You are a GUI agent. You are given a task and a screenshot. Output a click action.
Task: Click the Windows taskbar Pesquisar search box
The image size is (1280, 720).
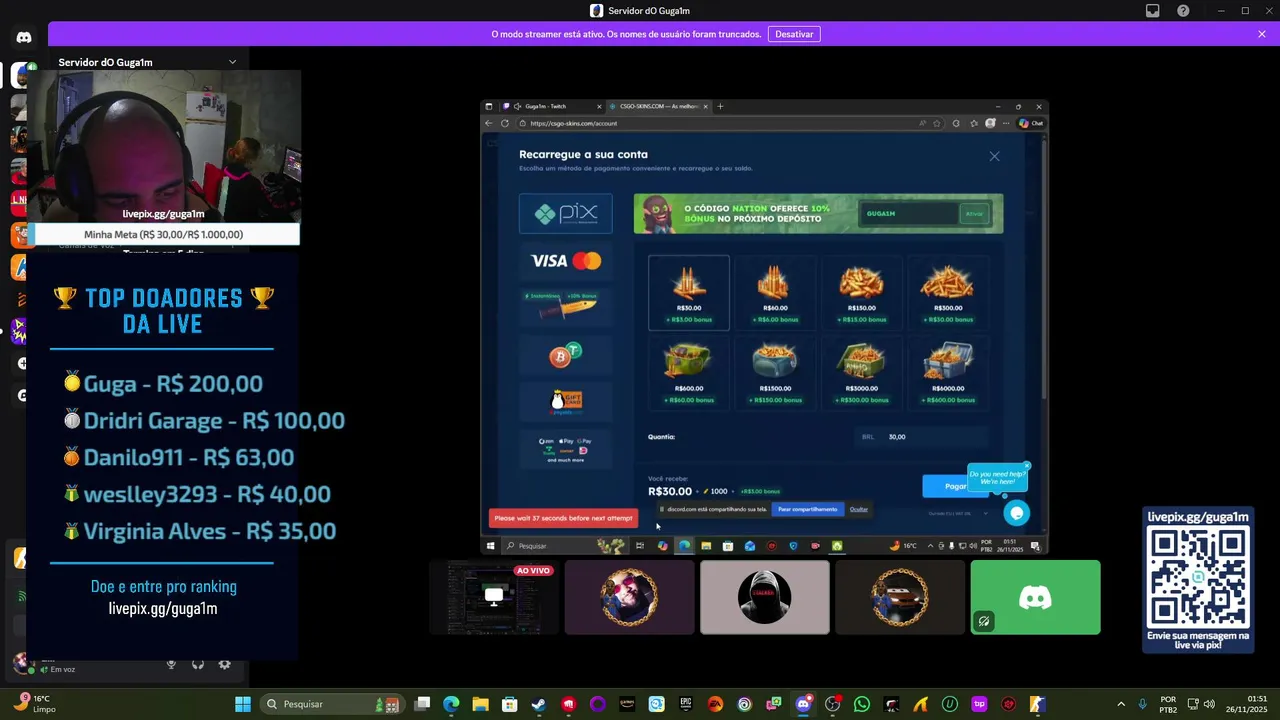(x=333, y=704)
